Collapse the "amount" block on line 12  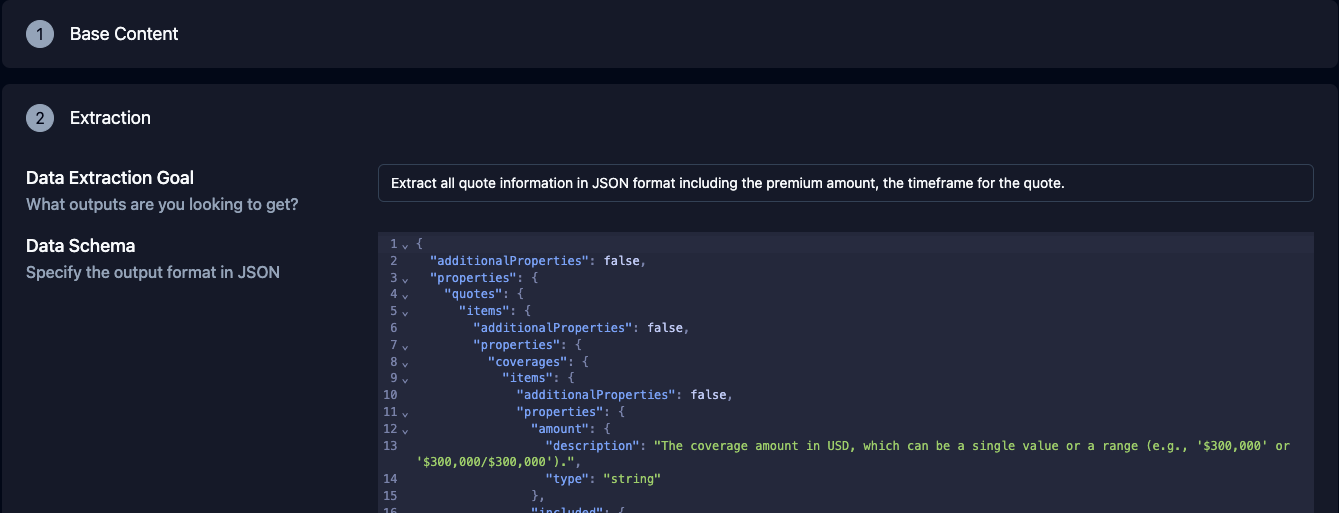coord(405,430)
